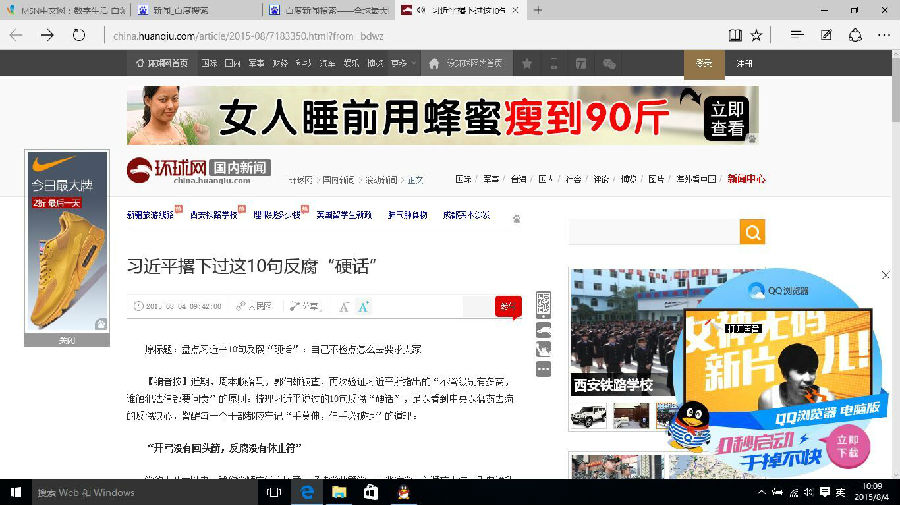The width and height of the screenshot is (900, 505).
Task: Click the orange site search magnifier button
Action: [x=752, y=232]
